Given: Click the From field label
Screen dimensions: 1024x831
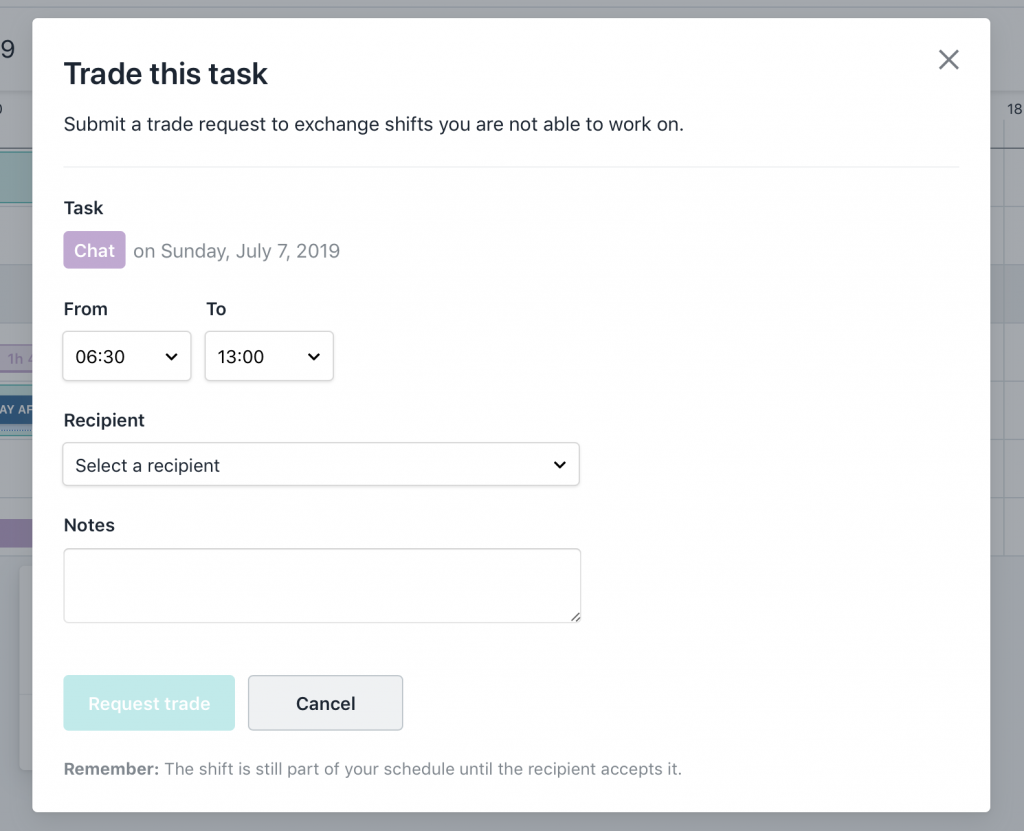Looking at the screenshot, I should tap(85, 310).
